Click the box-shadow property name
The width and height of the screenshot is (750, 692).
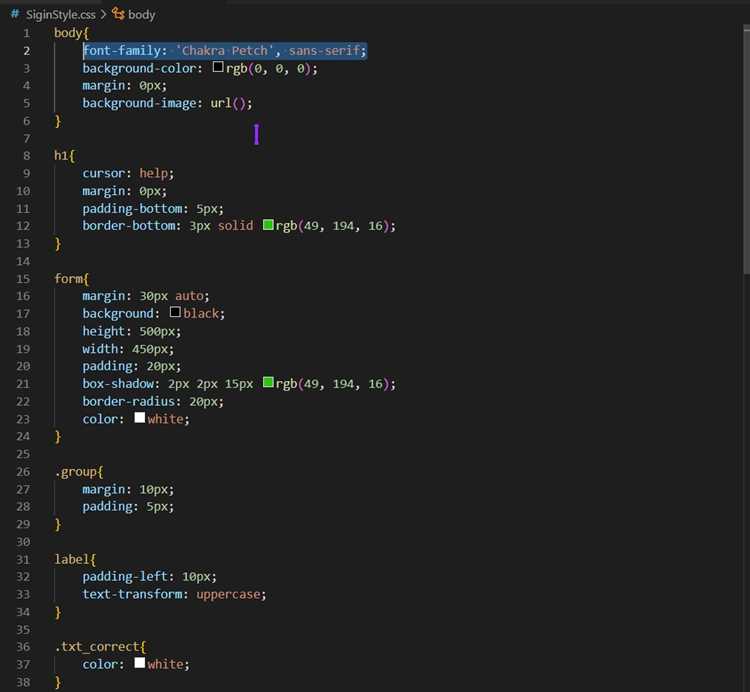coord(118,384)
